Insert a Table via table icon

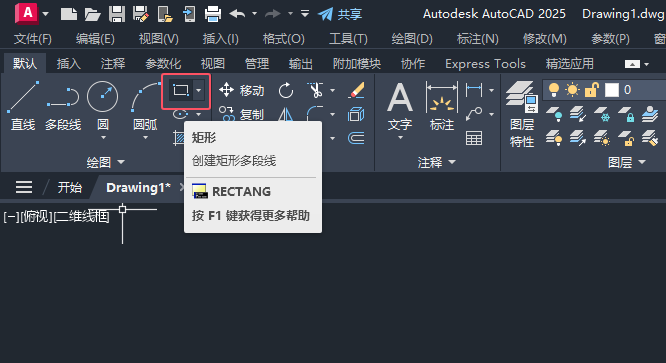click(x=474, y=138)
